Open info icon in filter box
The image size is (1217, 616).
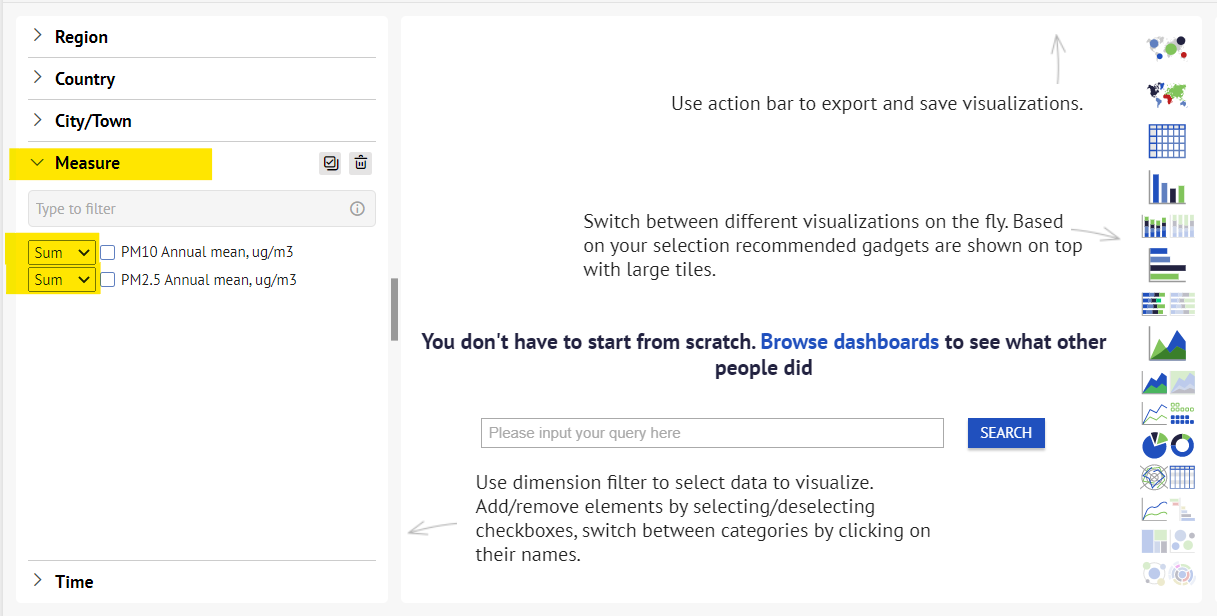(x=357, y=209)
